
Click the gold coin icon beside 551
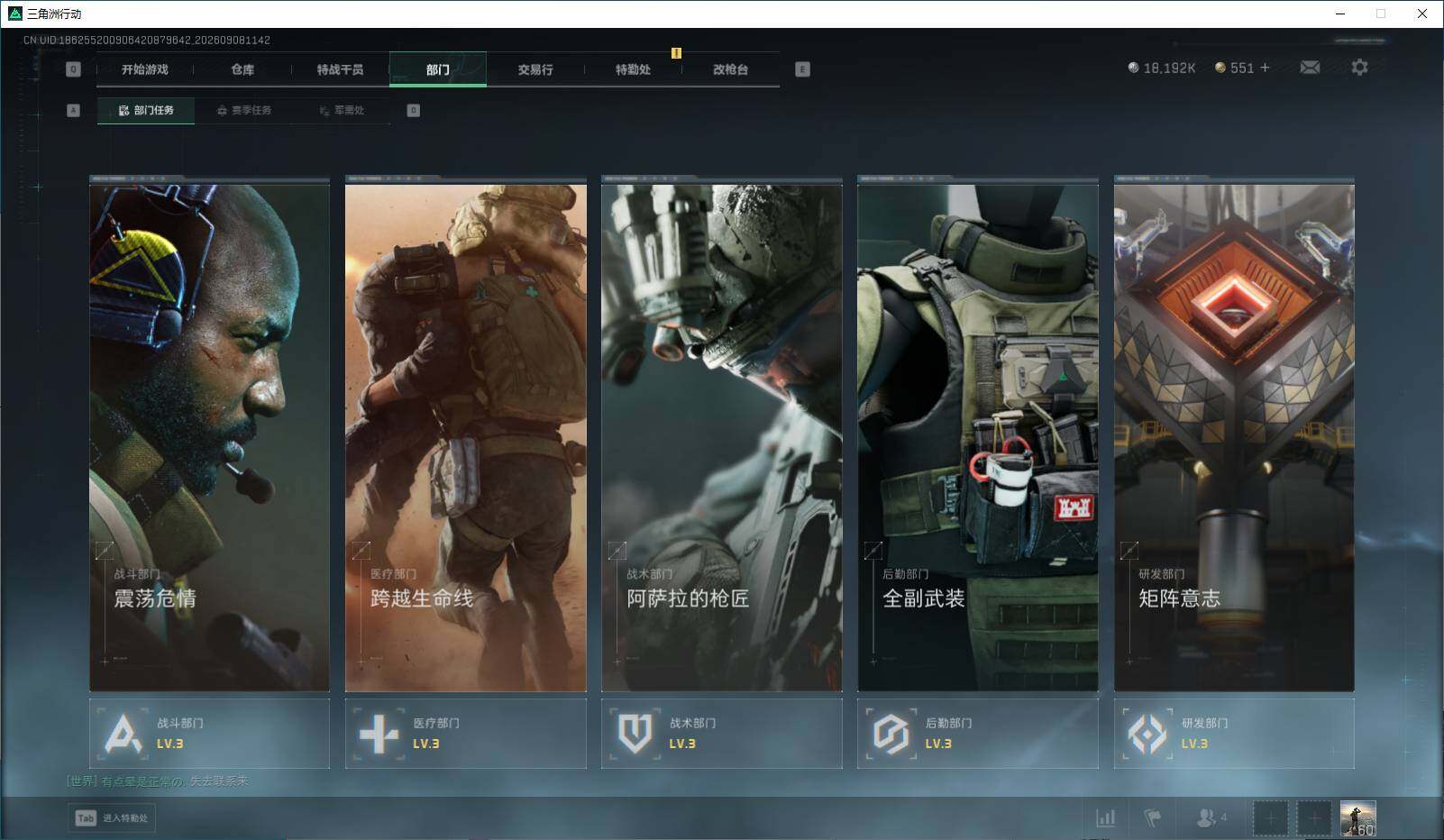pos(1220,68)
